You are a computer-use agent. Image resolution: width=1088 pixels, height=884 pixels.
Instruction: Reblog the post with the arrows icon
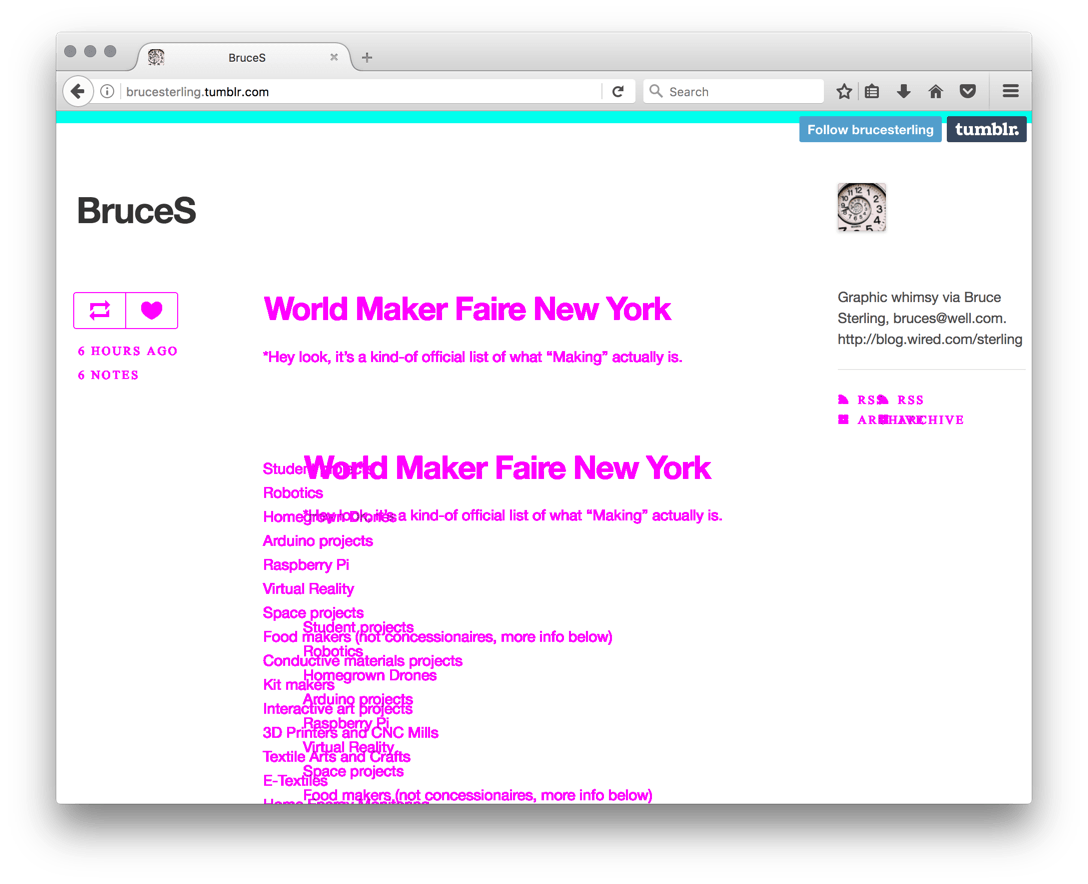coord(99,310)
